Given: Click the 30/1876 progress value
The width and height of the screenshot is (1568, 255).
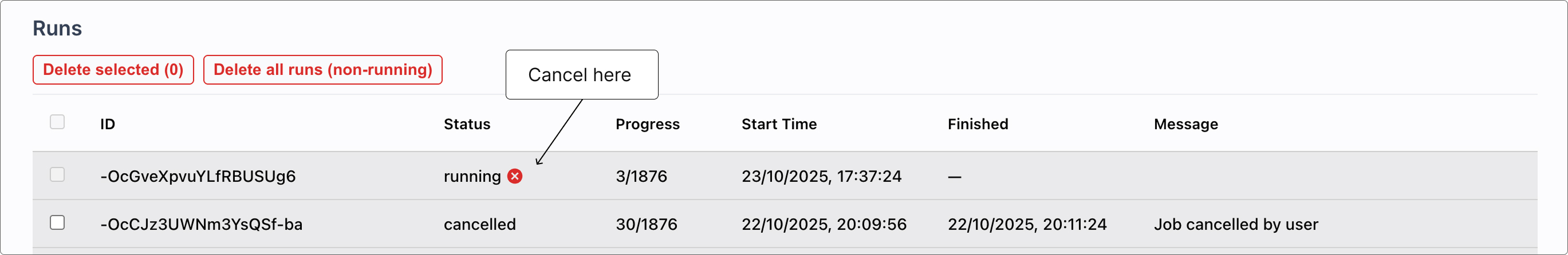Looking at the screenshot, I should [x=646, y=224].
